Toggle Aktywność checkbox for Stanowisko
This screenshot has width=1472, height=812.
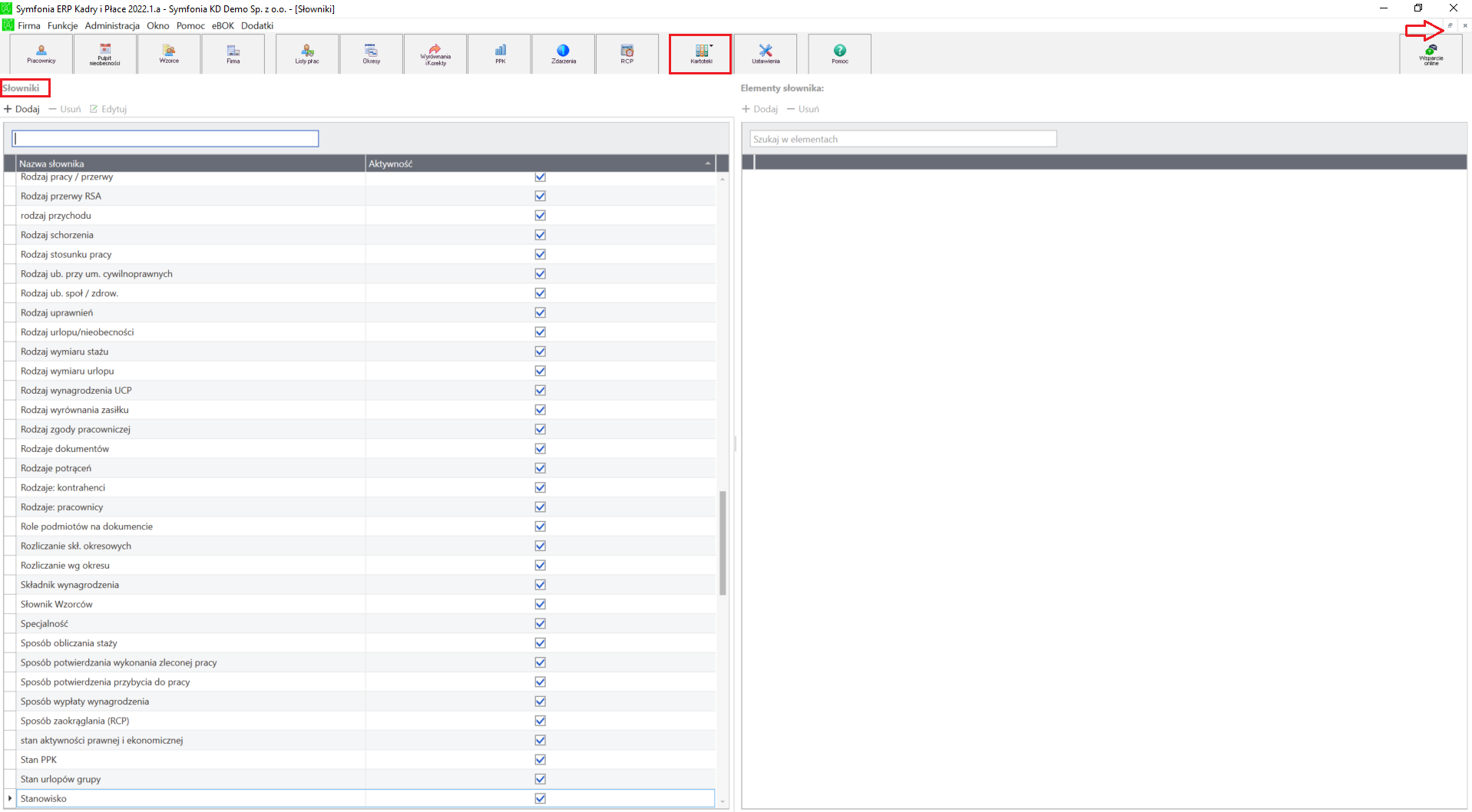point(541,798)
